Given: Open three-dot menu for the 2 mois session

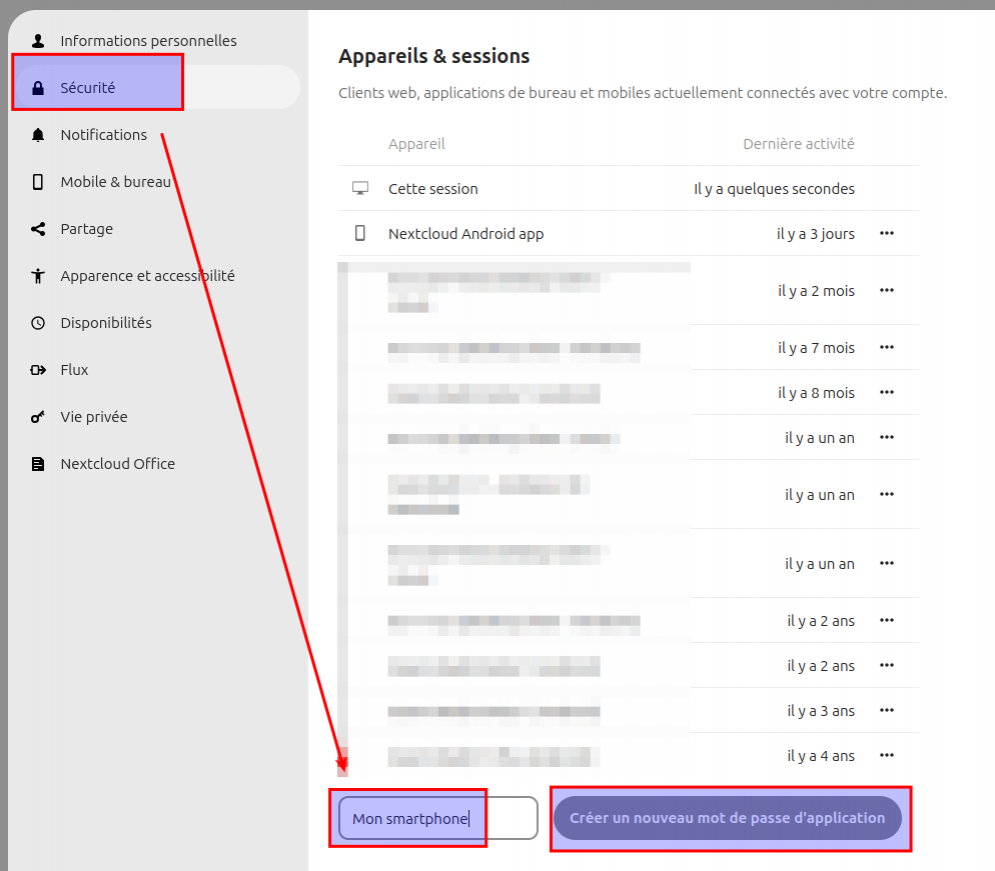Looking at the screenshot, I should (886, 291).
